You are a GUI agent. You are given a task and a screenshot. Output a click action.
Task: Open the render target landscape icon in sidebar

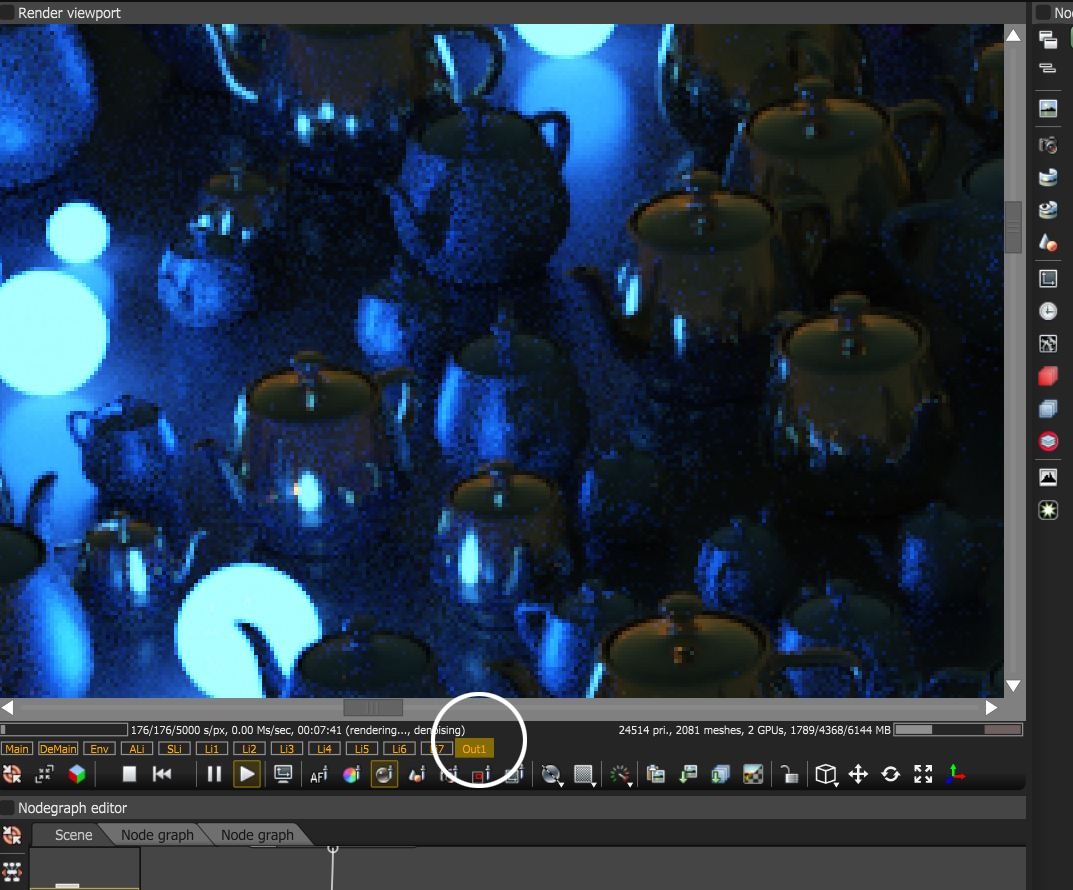click(1048, 108)
